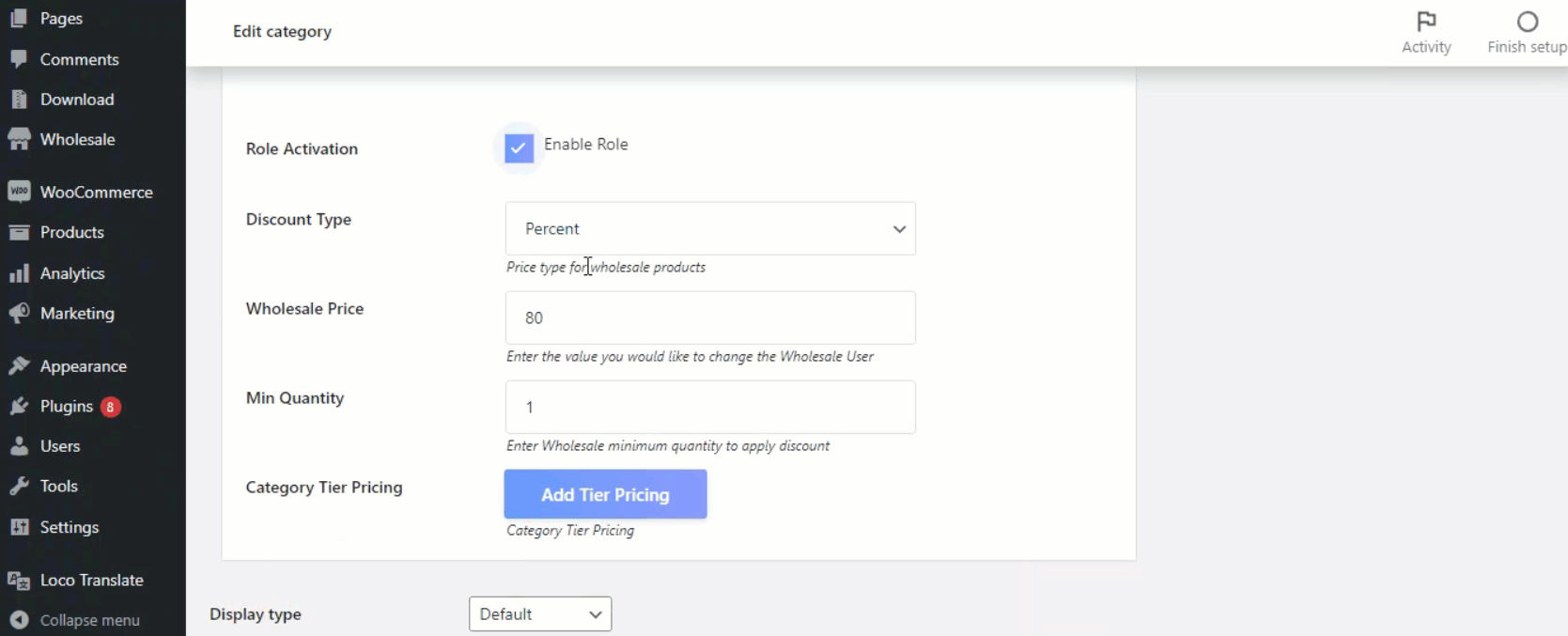Click the Enable Role label text

[586, 144]
